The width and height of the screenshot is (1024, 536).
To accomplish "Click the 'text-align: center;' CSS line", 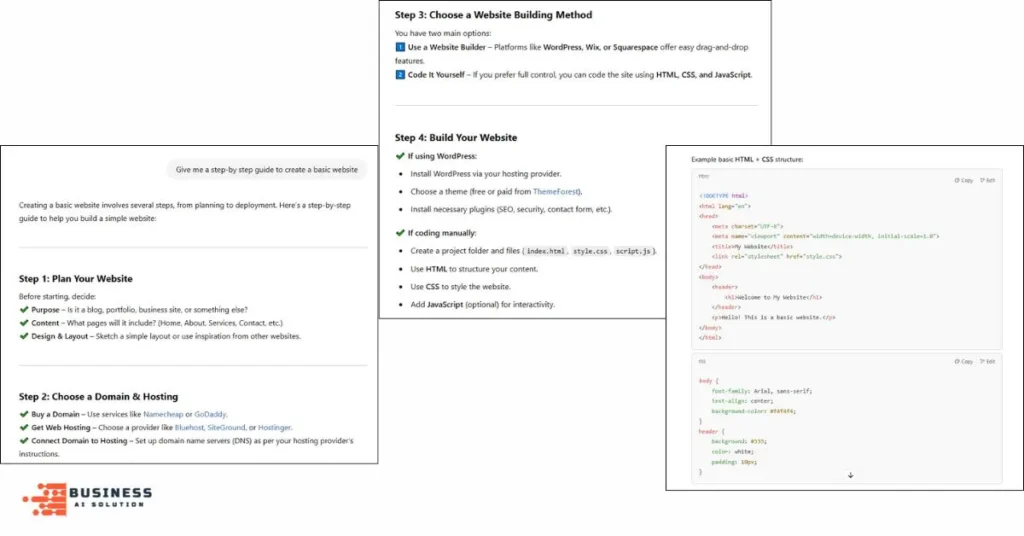I will pyautogui.click(x=742, y=401).
